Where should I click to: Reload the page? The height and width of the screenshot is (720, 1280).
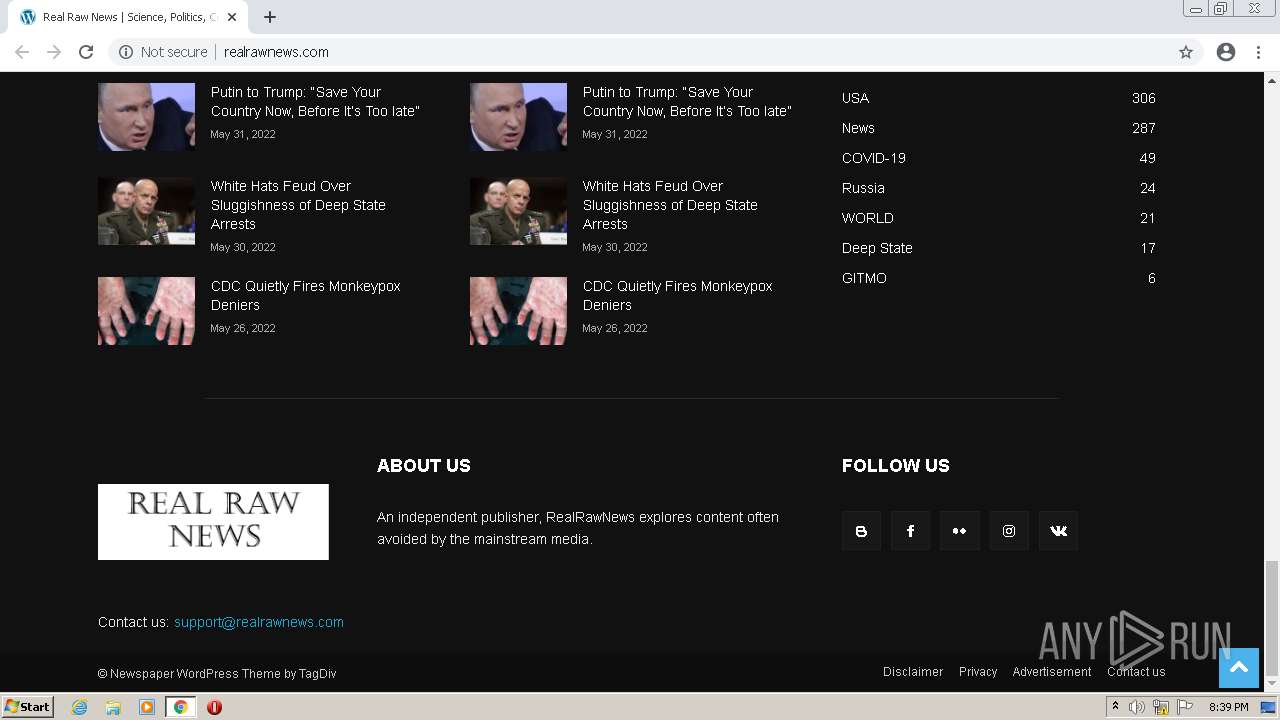pyautogui.click(x=86, y=52)
